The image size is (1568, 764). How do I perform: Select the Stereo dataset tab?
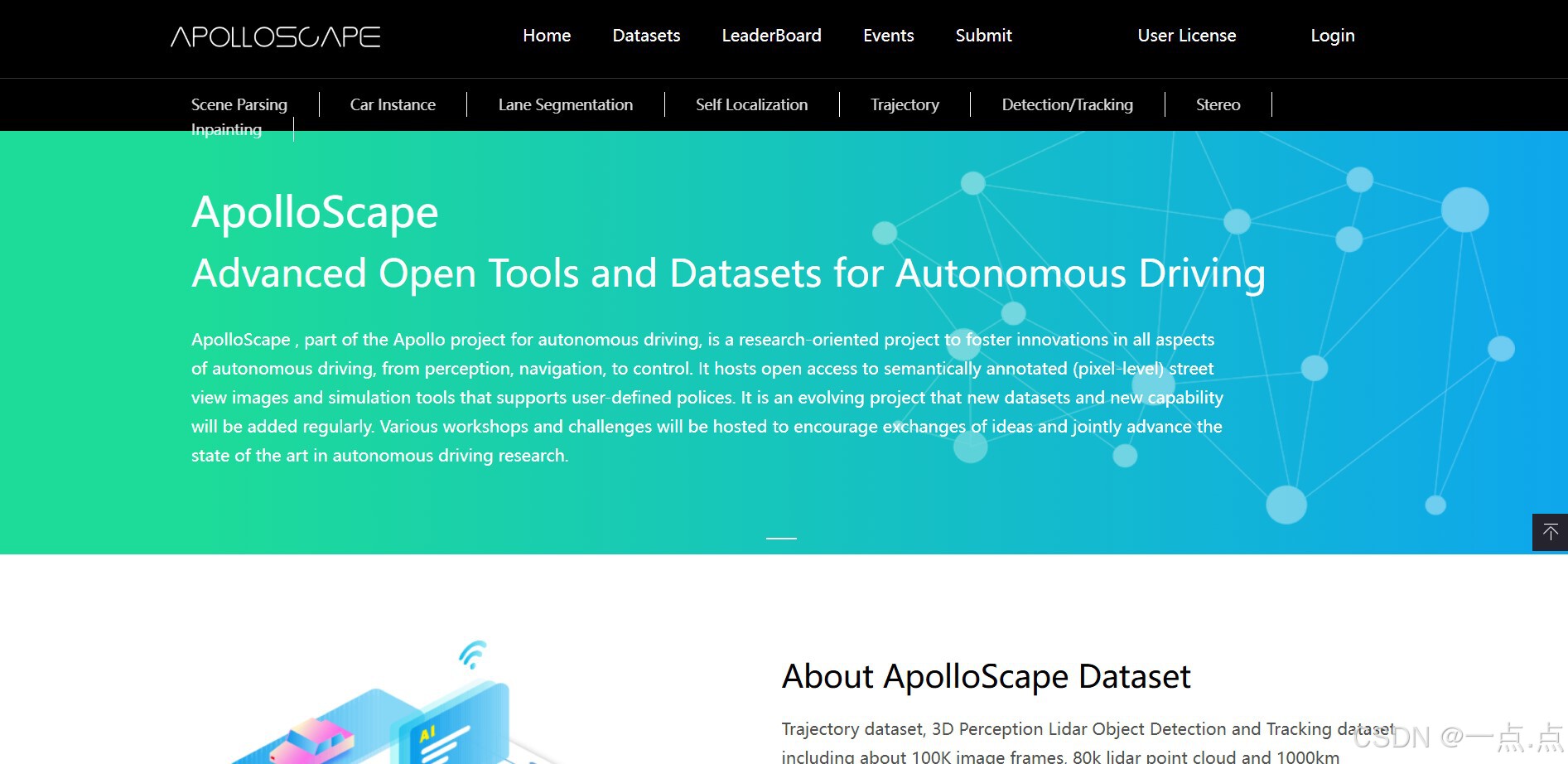click(x=1218, y=104)
